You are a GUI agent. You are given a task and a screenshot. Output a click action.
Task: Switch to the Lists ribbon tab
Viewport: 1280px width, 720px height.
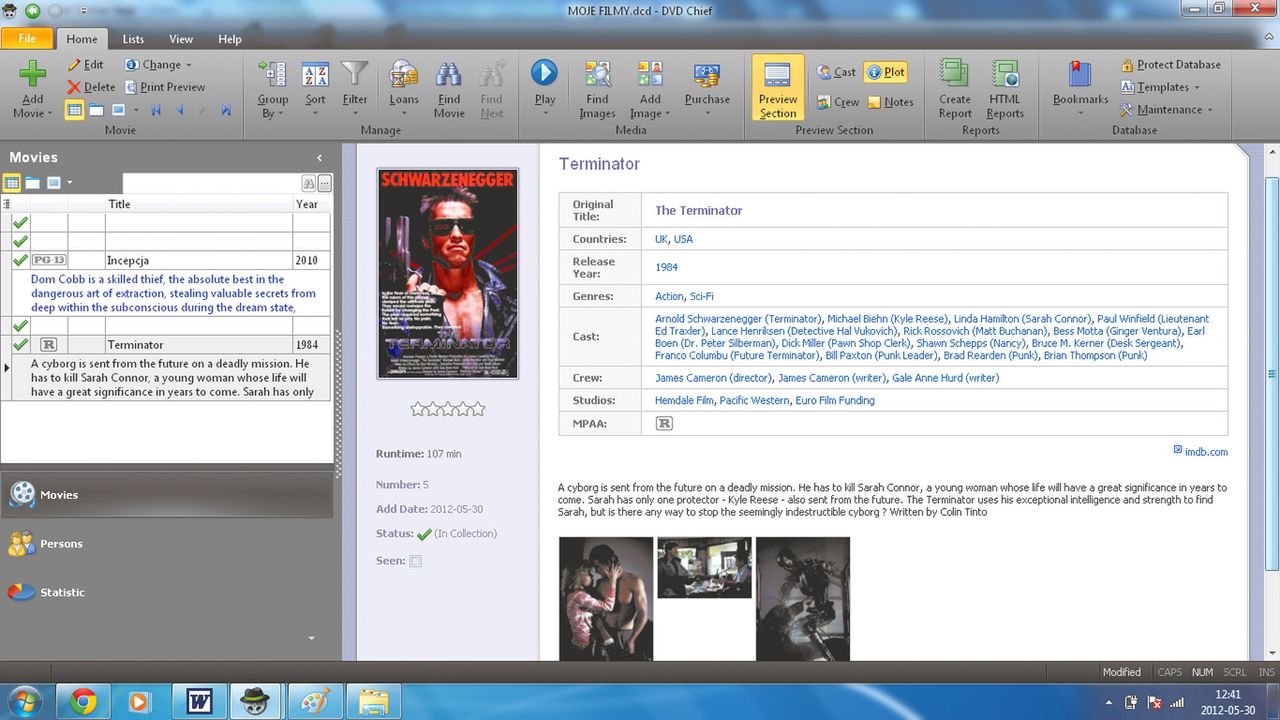(x=133, y=39)
